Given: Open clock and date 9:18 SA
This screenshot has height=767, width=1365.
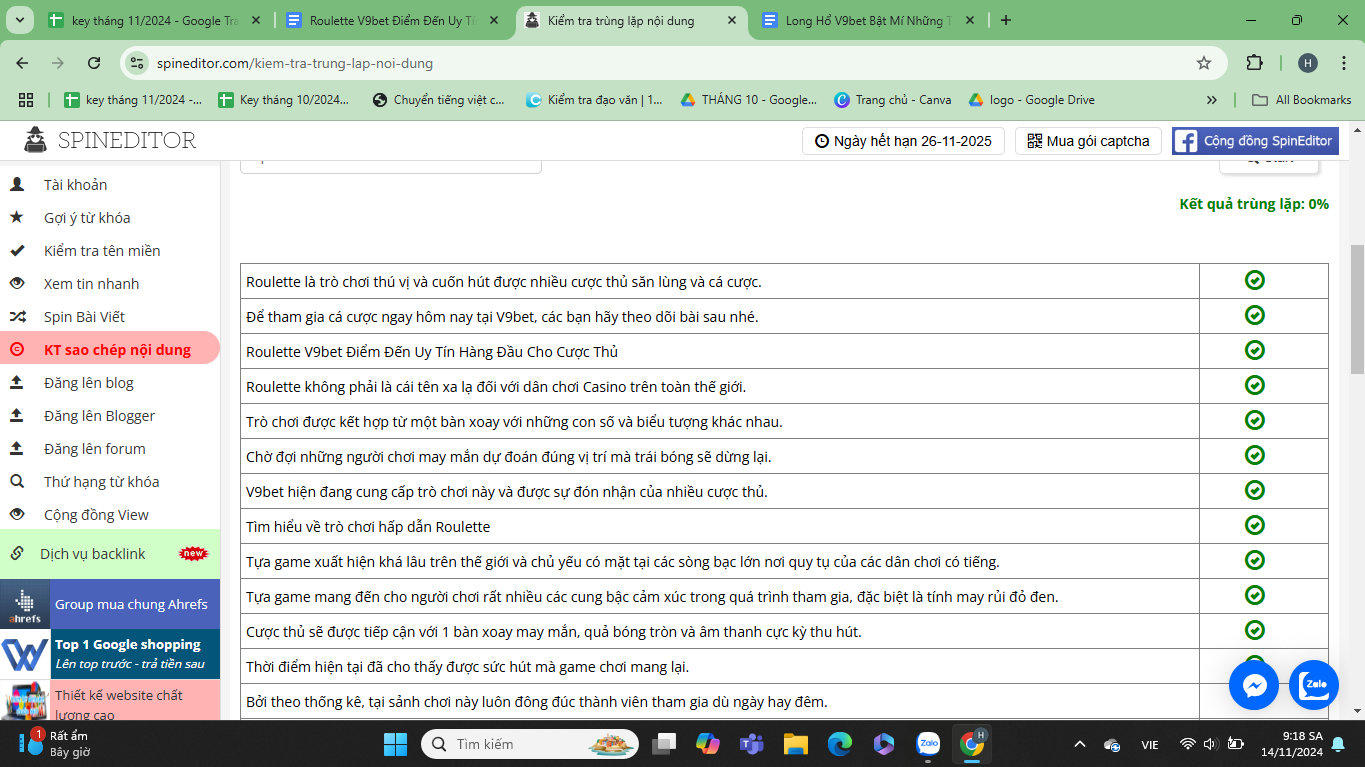Looking at the screenshot, I should (1292, 744).
